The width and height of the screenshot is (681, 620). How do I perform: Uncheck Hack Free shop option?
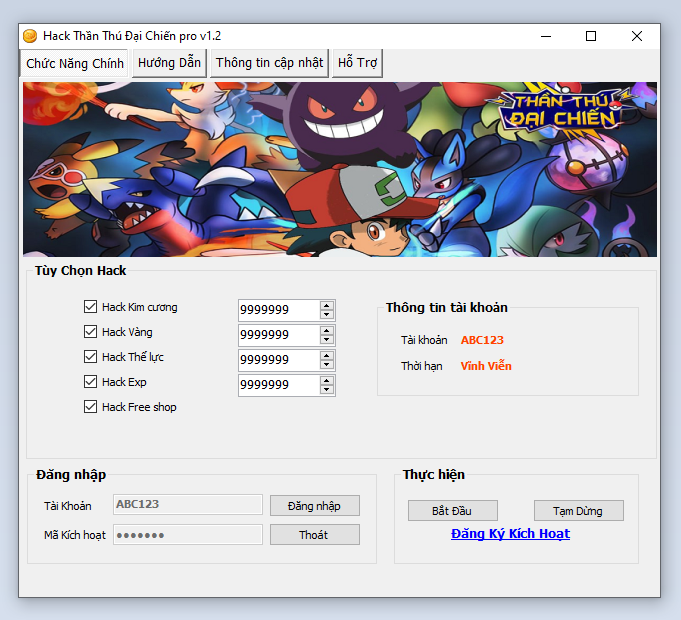(x=91, y=407)
